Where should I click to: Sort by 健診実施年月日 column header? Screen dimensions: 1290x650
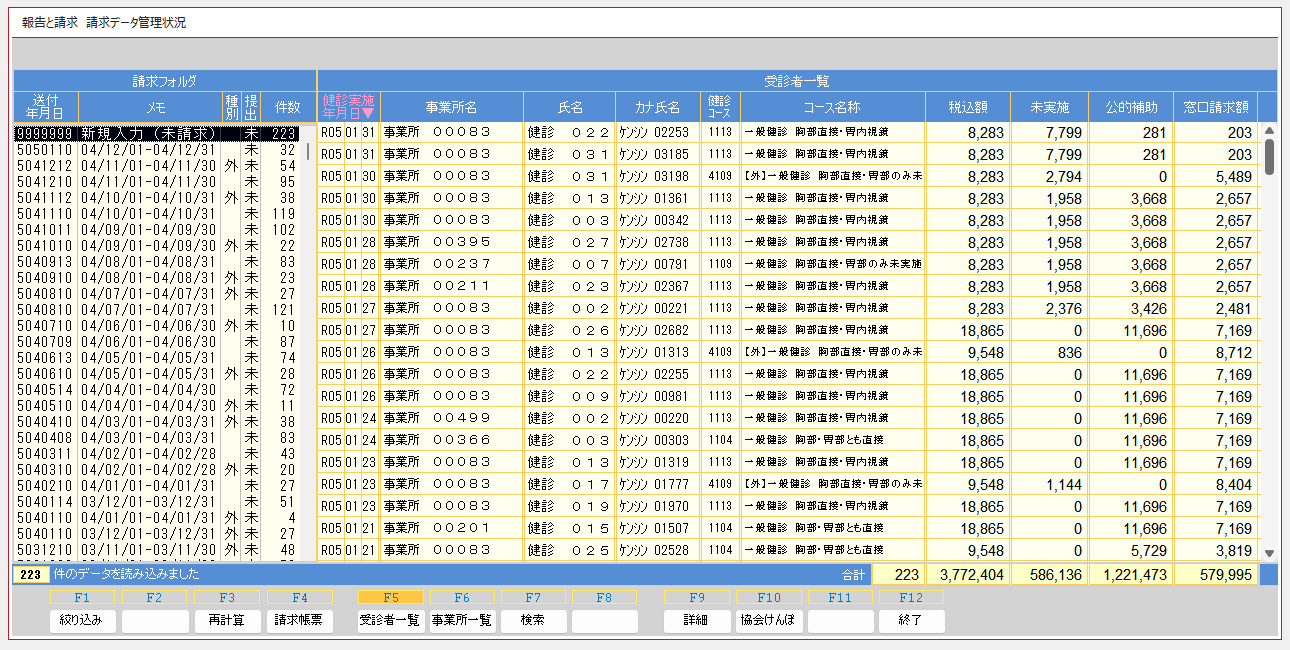pos(348,106)
